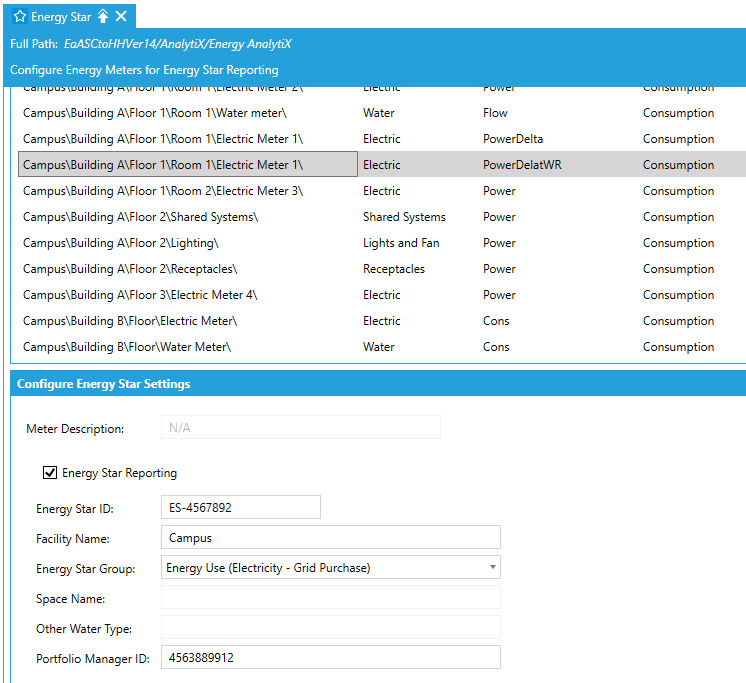The image size is (746, 683).
Task: Click the Other Water Type field
Action: tap(330, 628)
